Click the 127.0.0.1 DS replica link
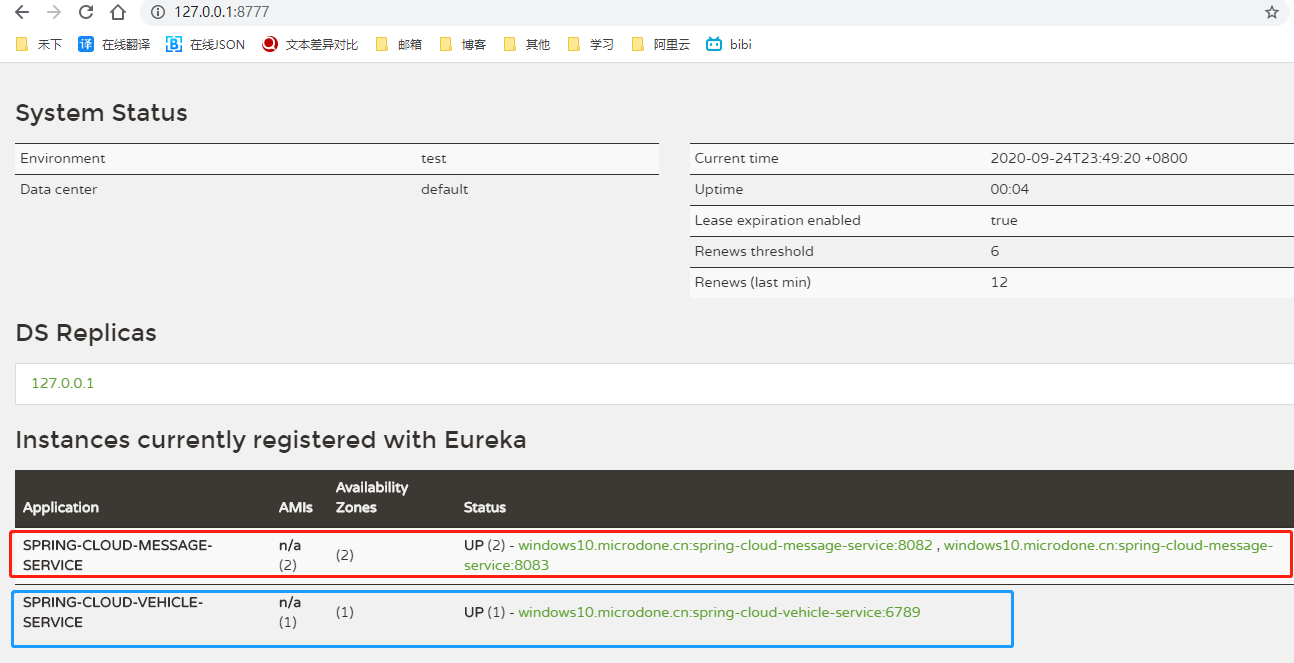 click(x=63, y=383)
